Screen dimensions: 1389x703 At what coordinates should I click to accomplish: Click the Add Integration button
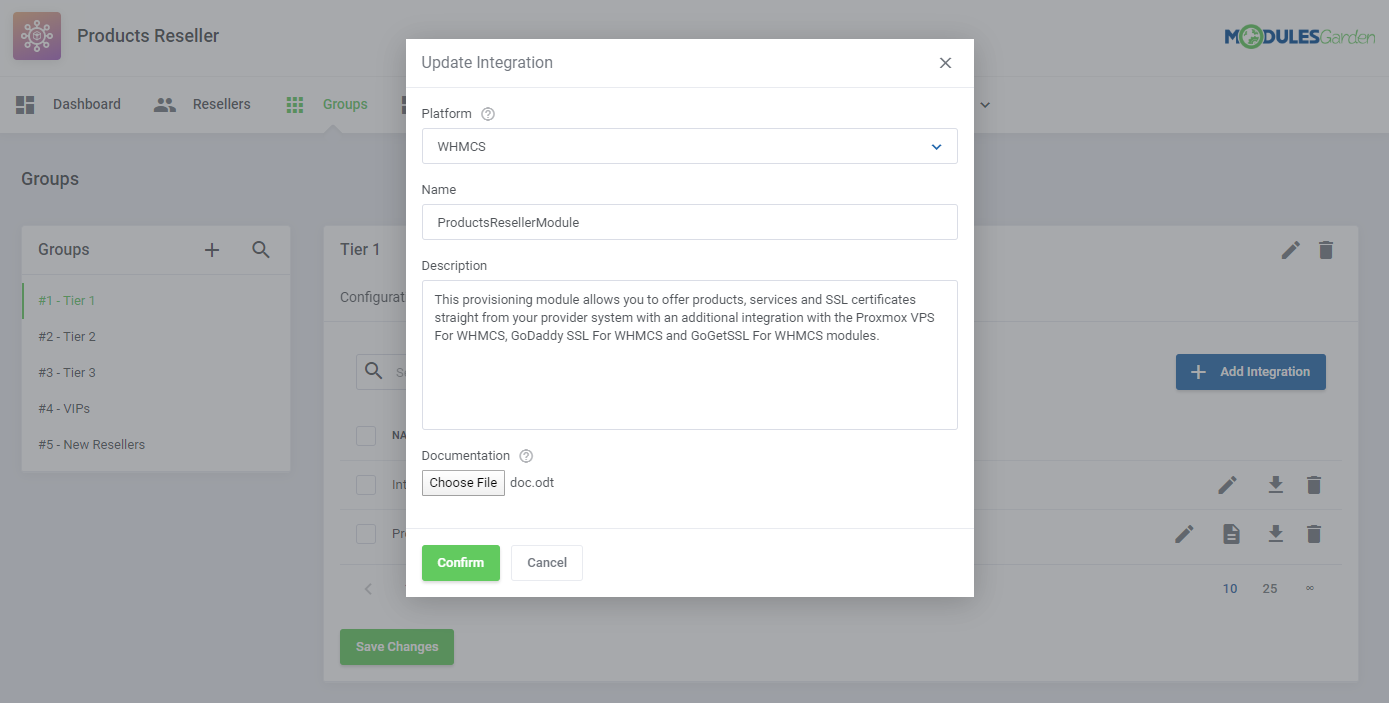pos(1251,372)
